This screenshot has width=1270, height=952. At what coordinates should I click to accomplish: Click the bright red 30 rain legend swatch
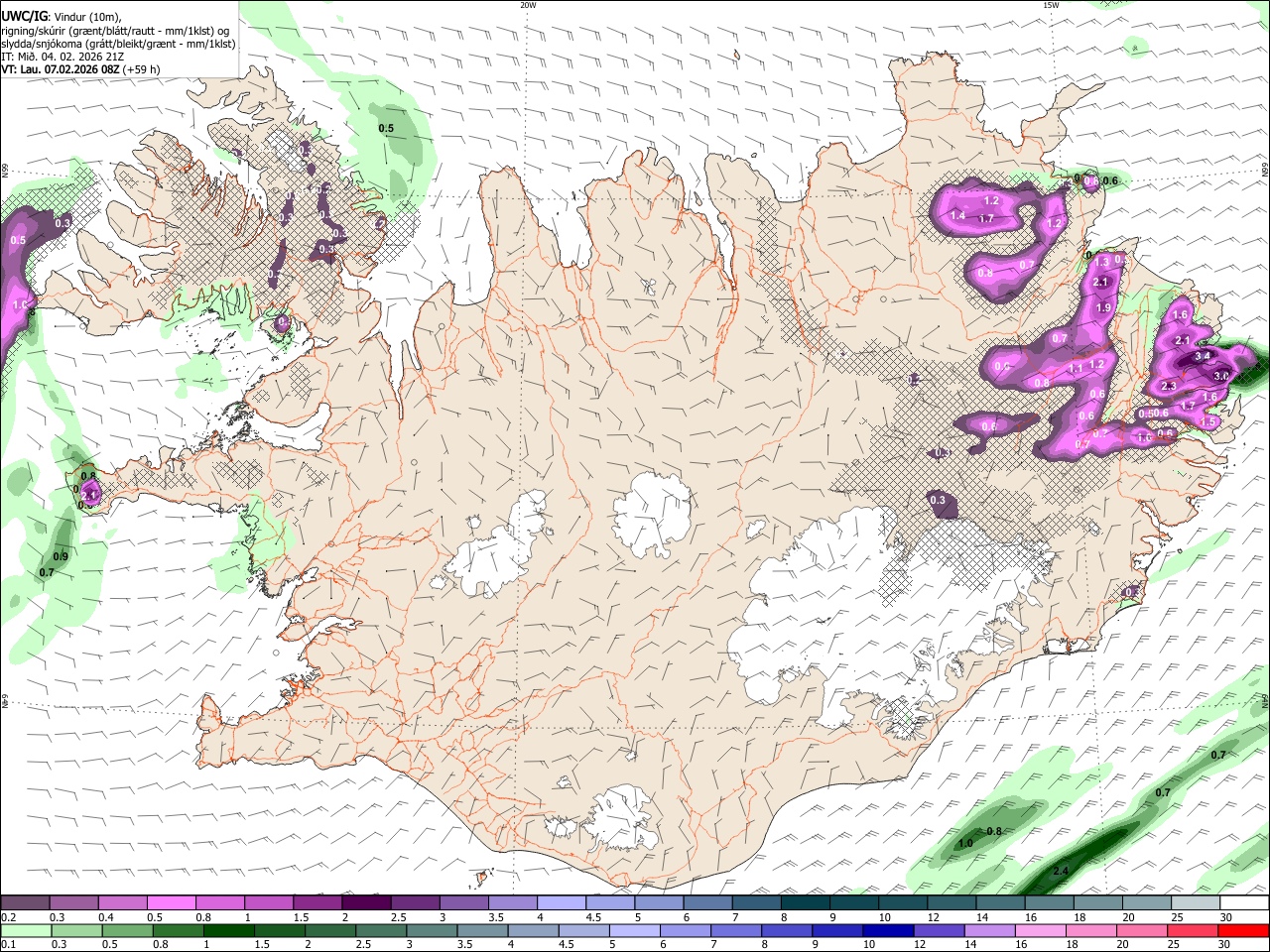pyautogui.click(x=1244, y=931)
